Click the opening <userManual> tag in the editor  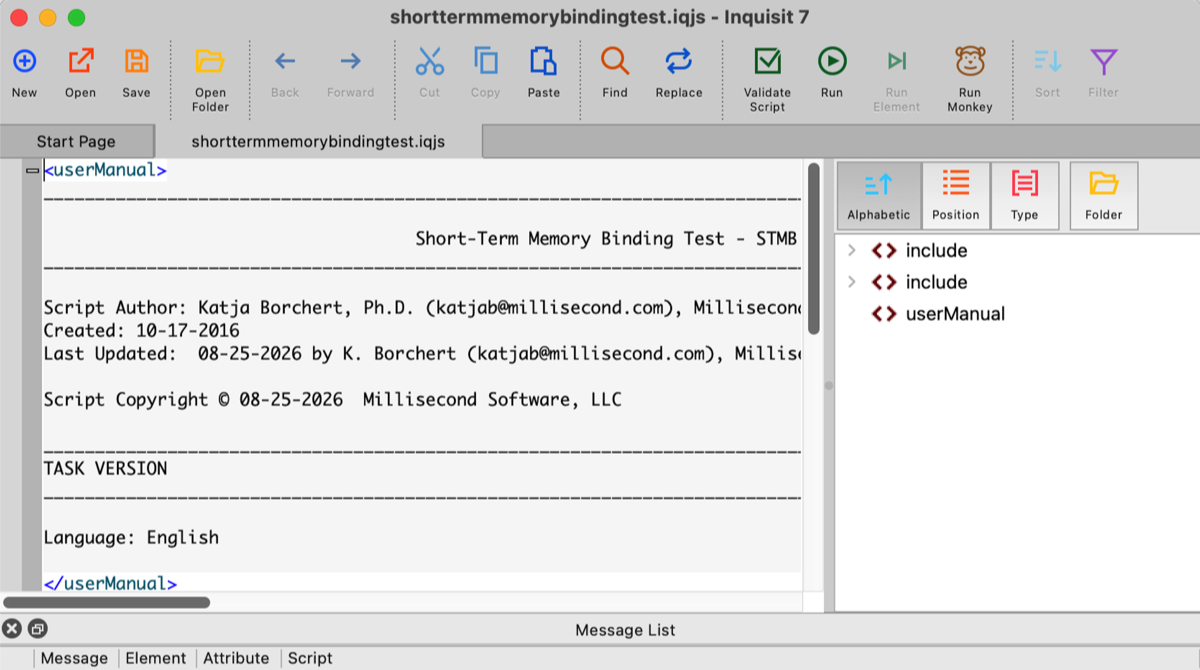tap(105, 170)
